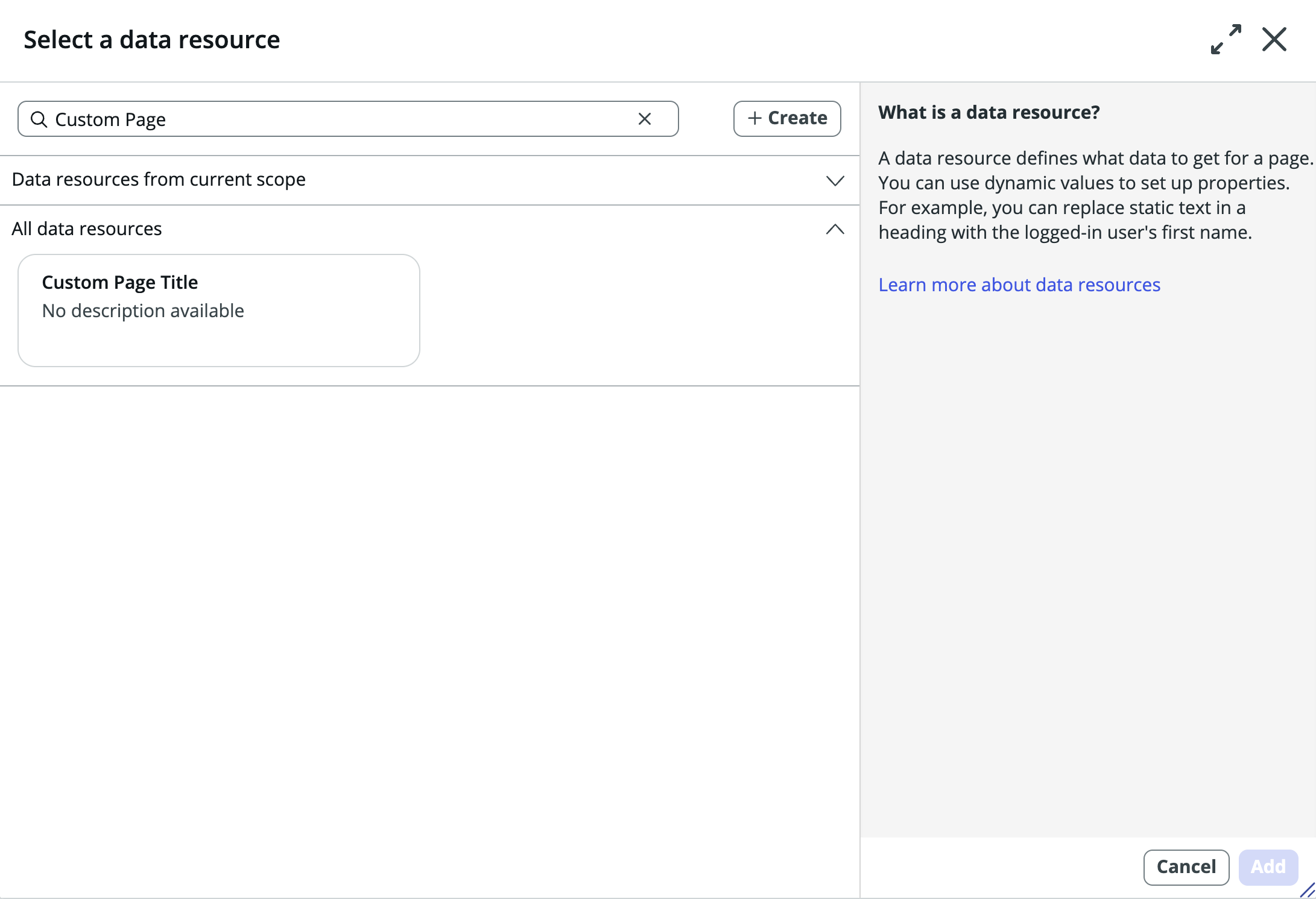1316x899 pixels.
Task: Cancel the data resource selection
Action: pos(1186,866)
